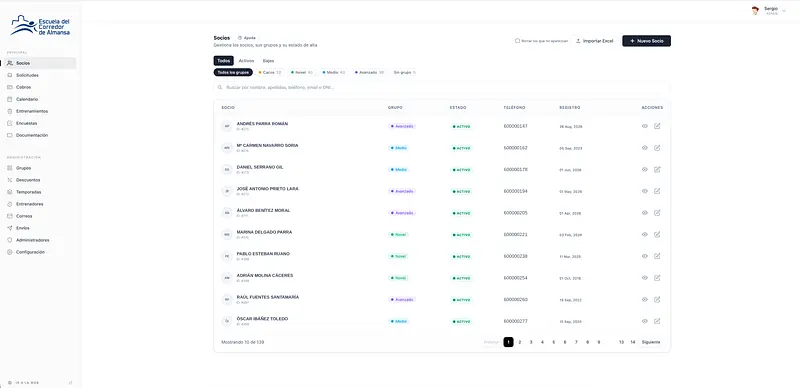Go to the Siguiente page
The width and height of the screenshot is (800, 388).
(x=651, y=342)
